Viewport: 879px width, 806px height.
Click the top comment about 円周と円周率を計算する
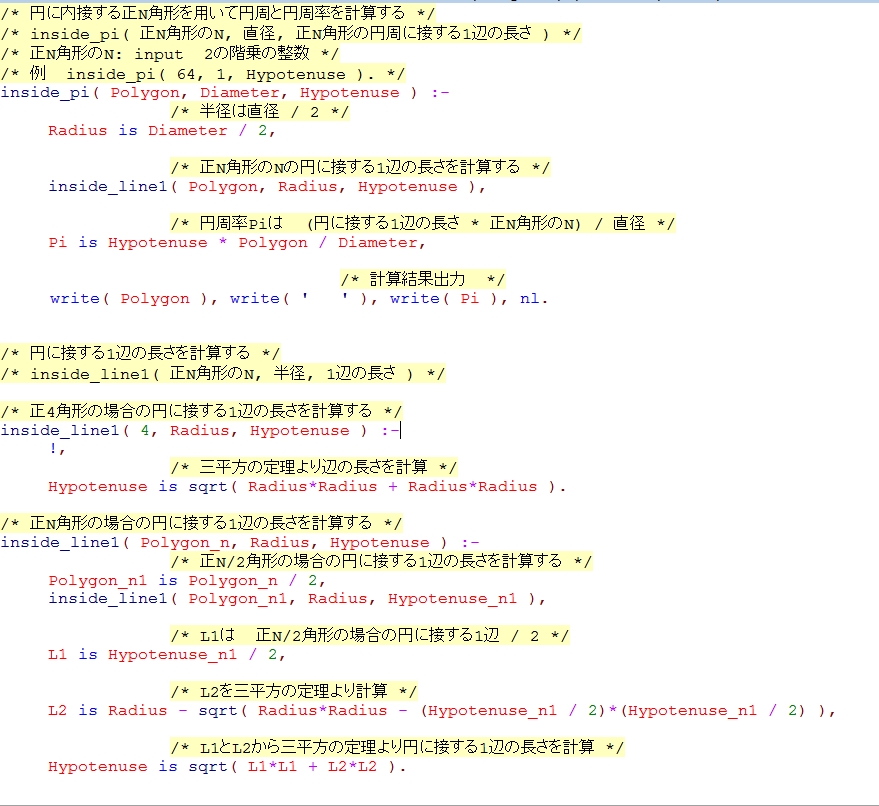pyautogui.click(x=218, y=13)
